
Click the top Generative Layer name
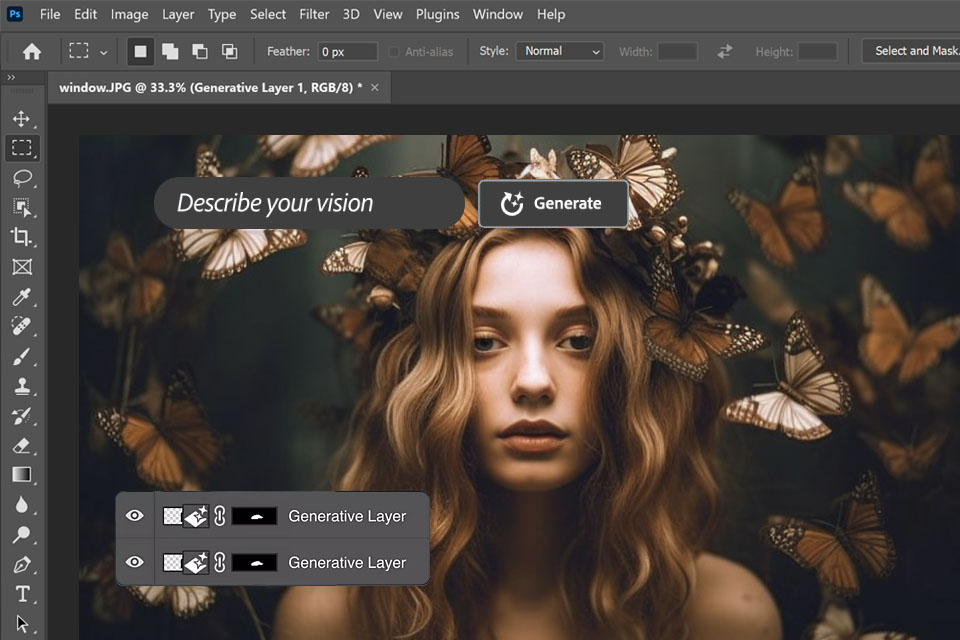[347, 516]
